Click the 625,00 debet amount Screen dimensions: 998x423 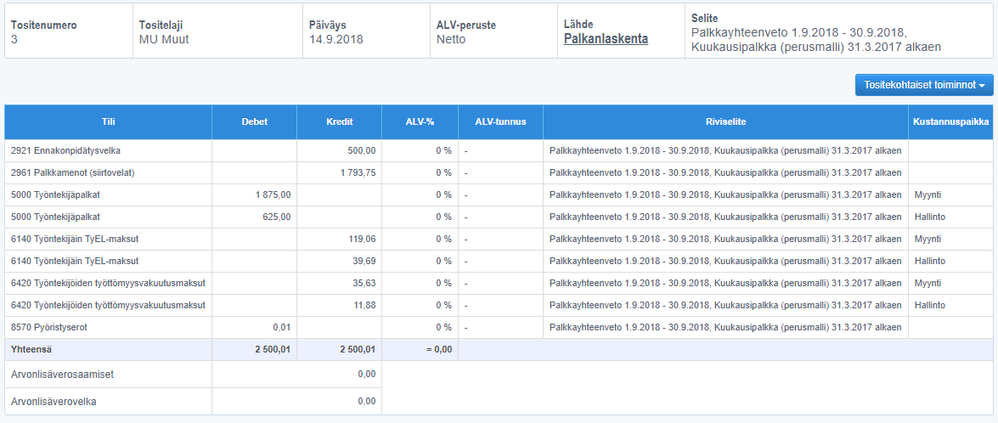point(277,217)
